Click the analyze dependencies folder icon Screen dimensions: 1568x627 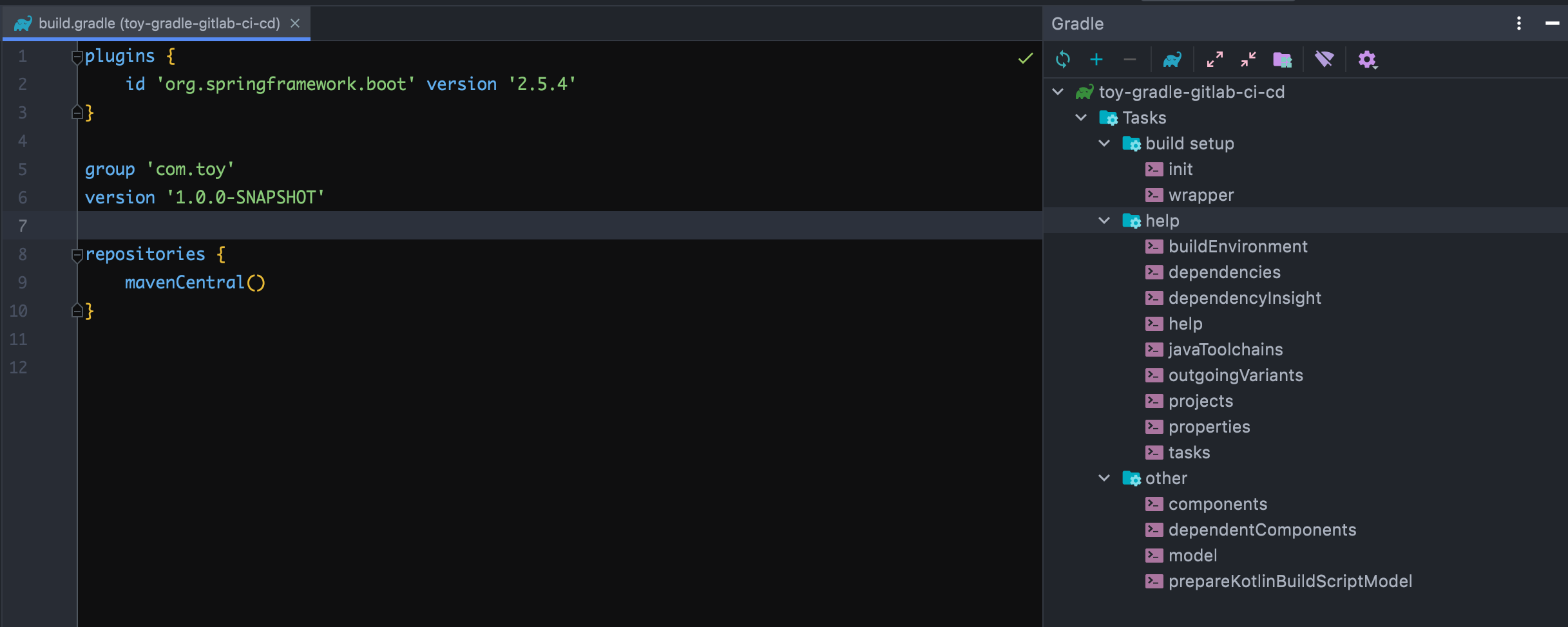click(1283, 60)
